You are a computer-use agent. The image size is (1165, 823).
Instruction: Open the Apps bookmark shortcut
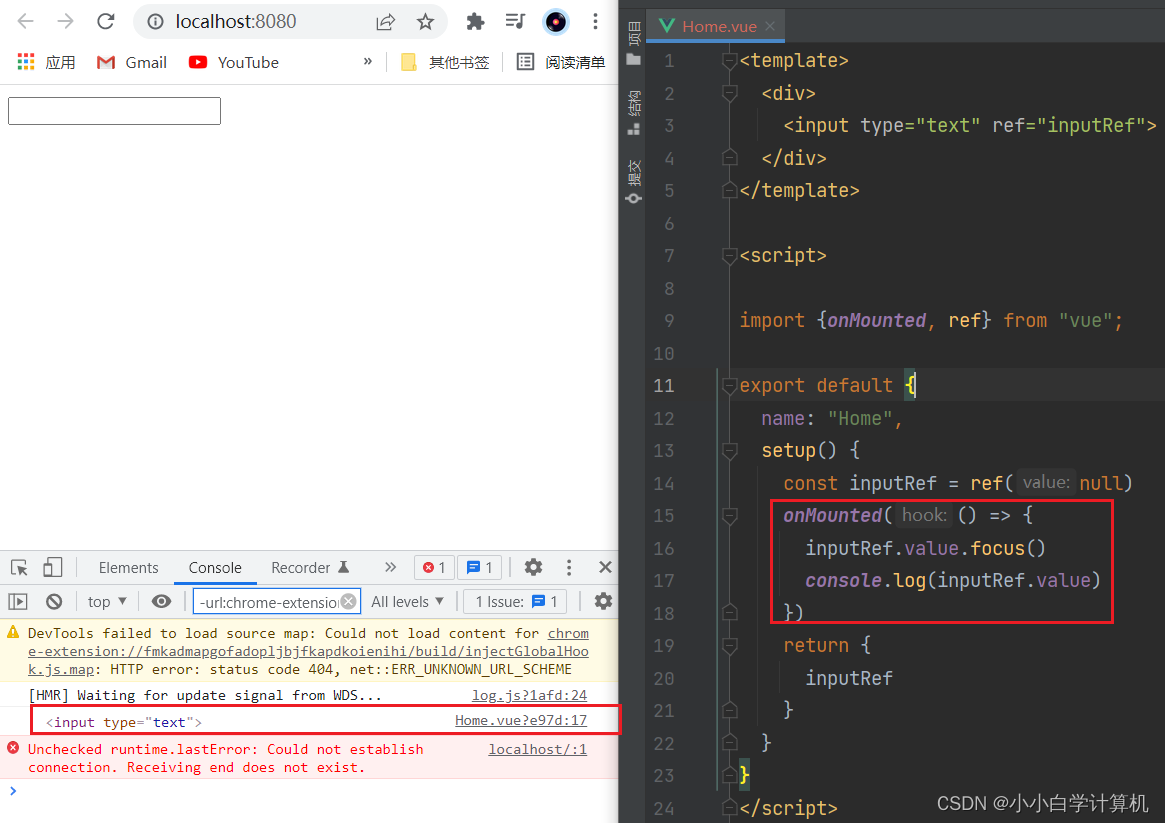tap(46, 62)
